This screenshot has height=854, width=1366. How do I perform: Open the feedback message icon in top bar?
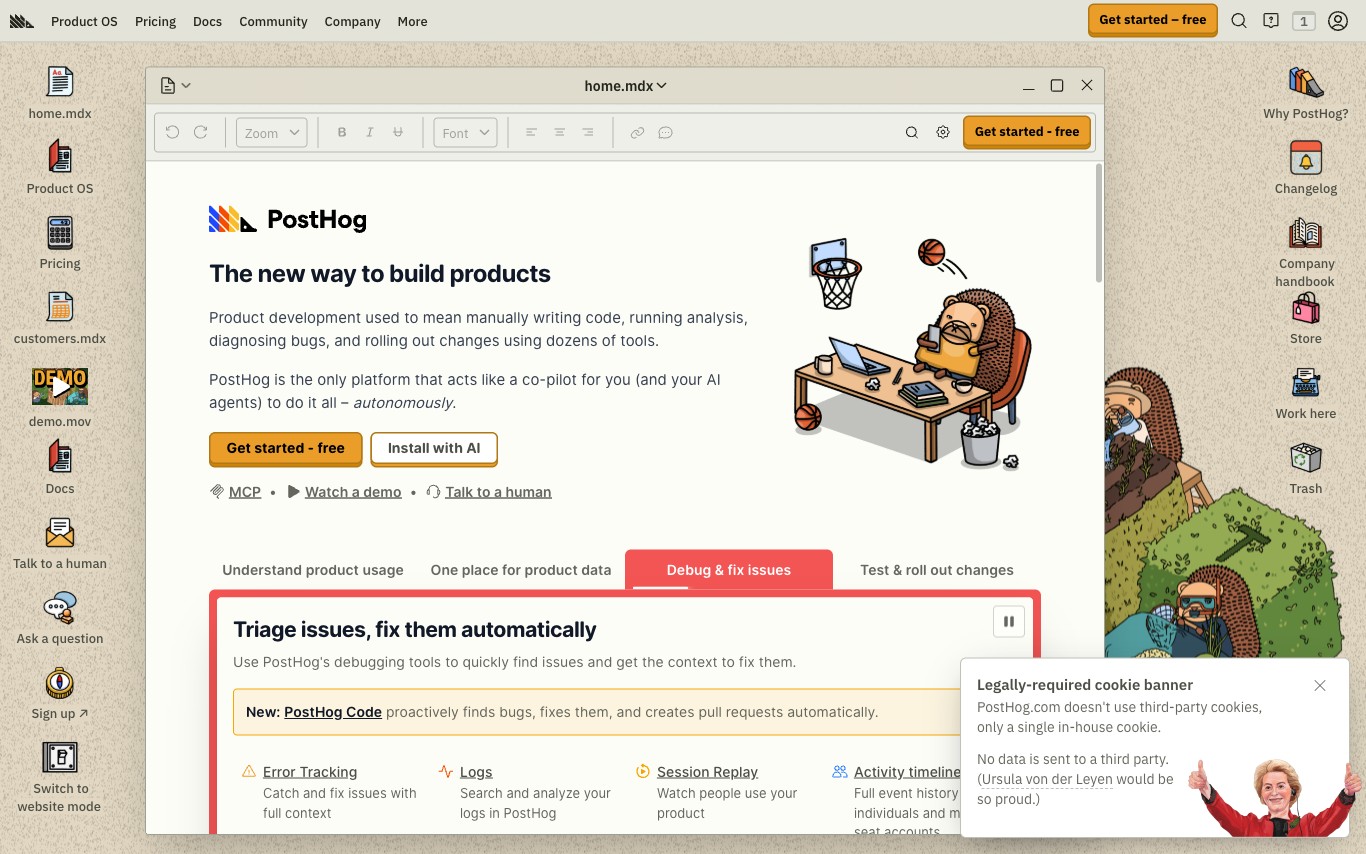(x=1271, y=21)
